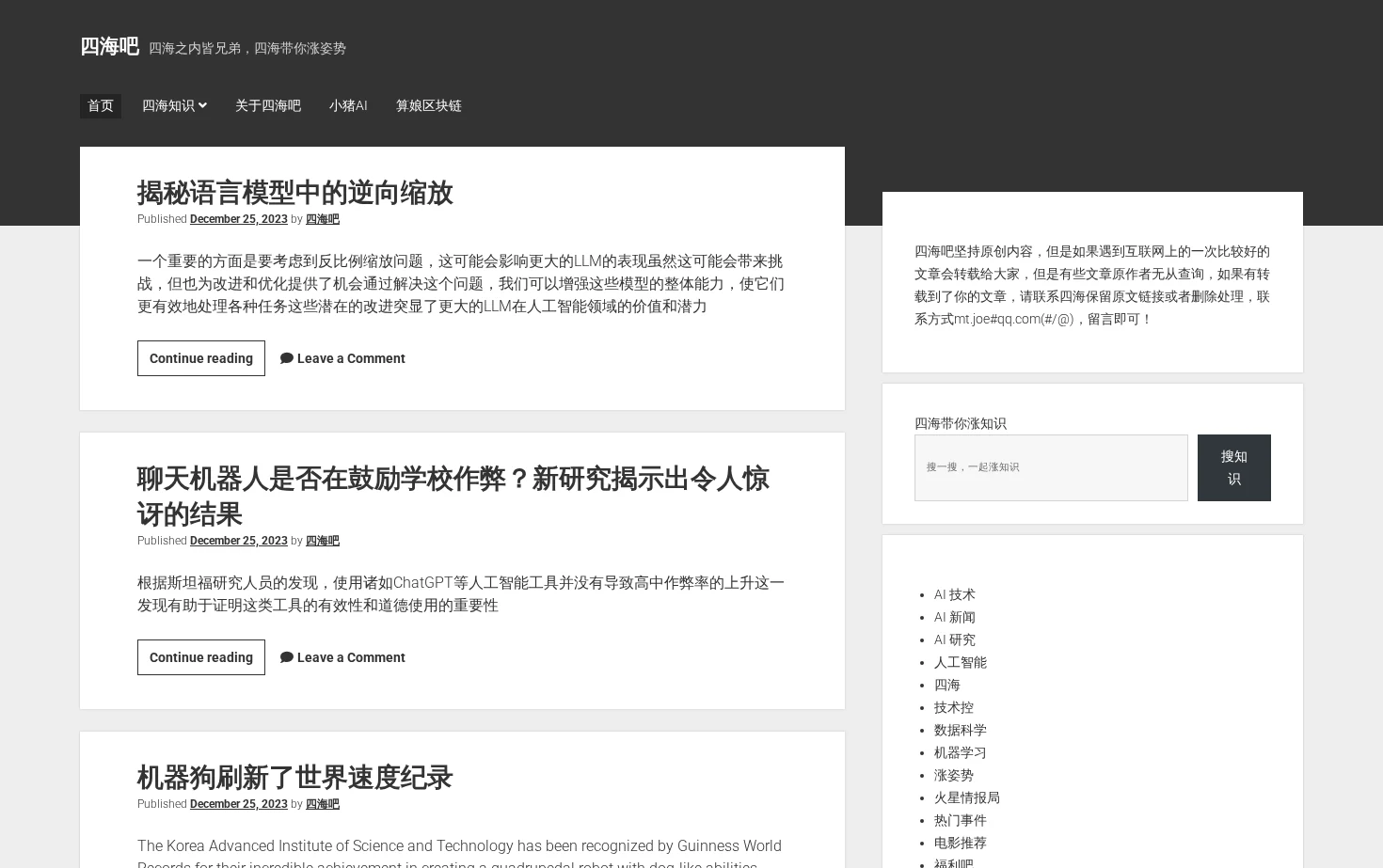Click comment bubble icon on 揭秘语言模型 post
This screenshot has height=868, width=1383.
[287, 358]
